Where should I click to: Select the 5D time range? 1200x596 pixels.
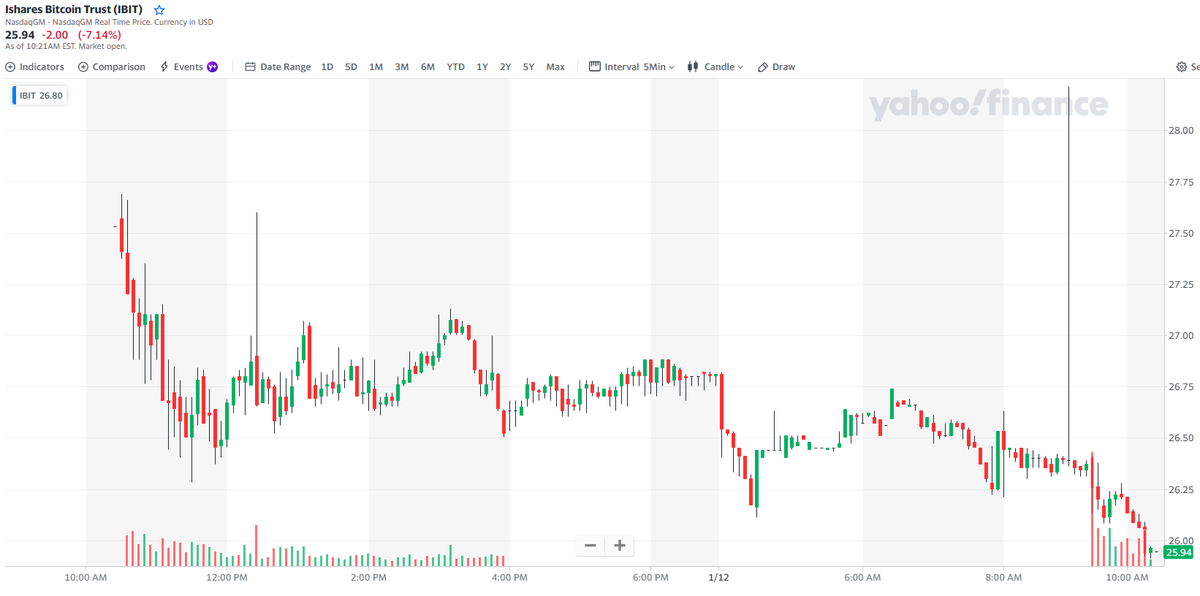coord(351,67)
